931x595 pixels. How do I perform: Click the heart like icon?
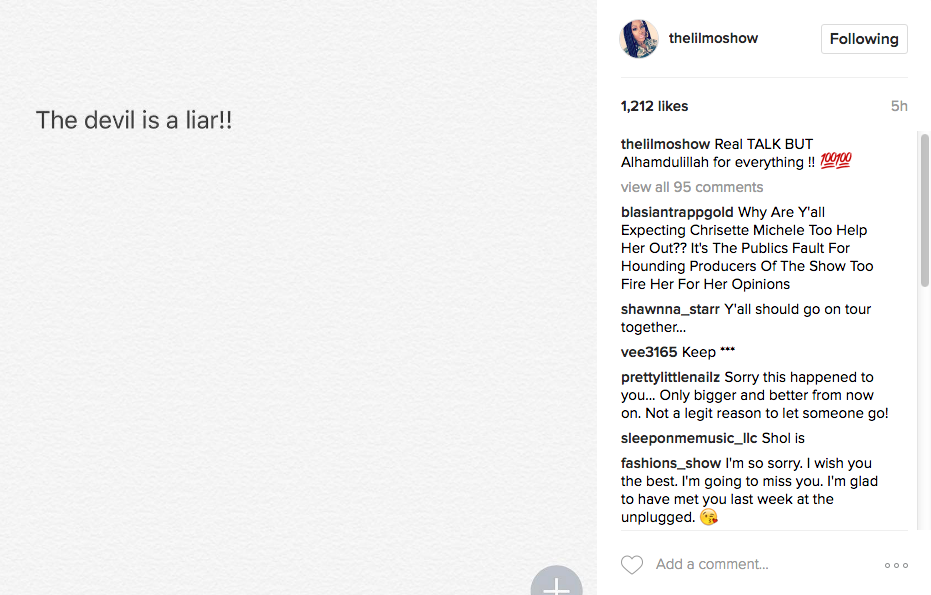click(632, 565)
